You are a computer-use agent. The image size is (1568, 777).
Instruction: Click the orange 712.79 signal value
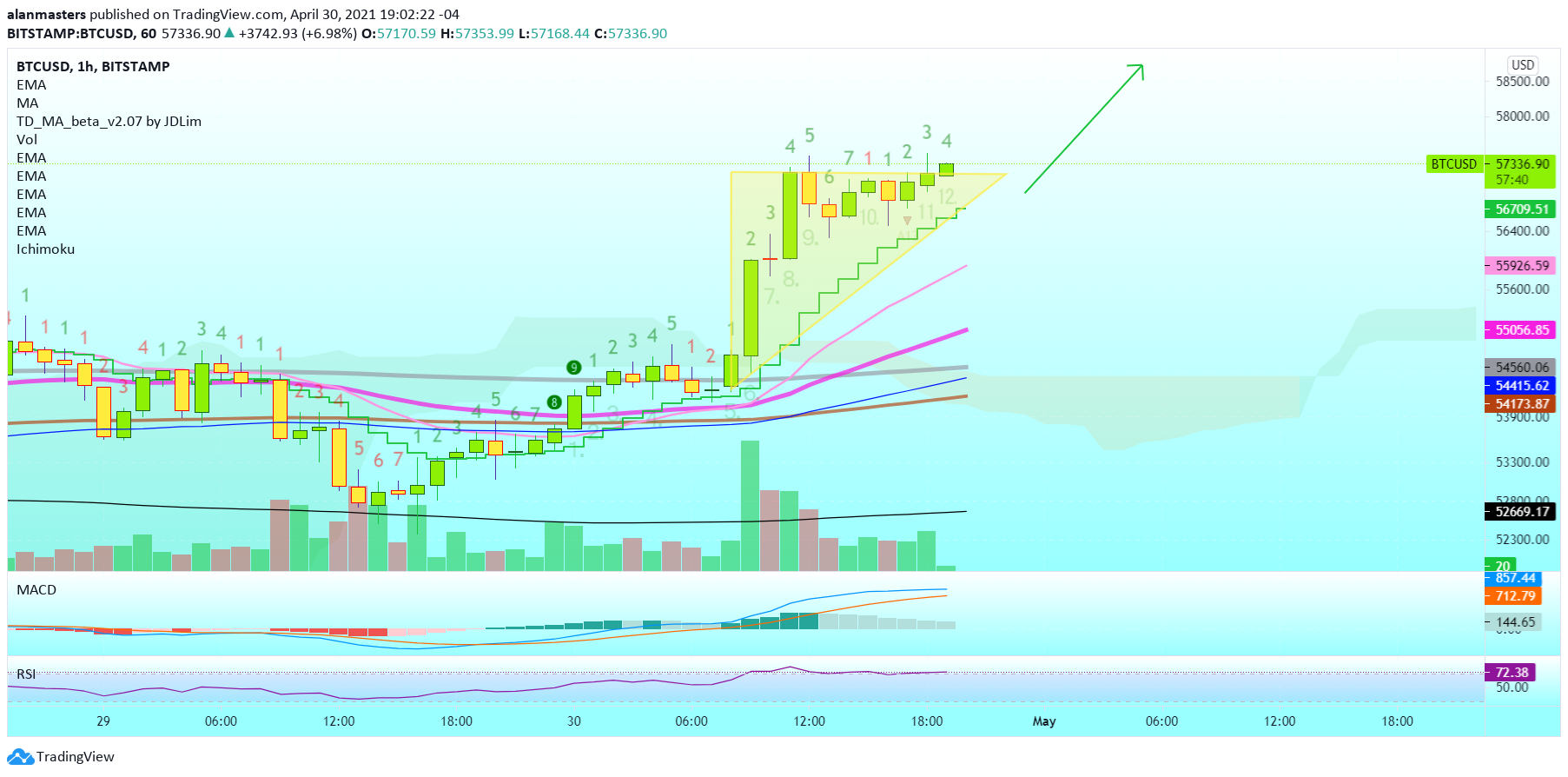tap(1514, 595)
